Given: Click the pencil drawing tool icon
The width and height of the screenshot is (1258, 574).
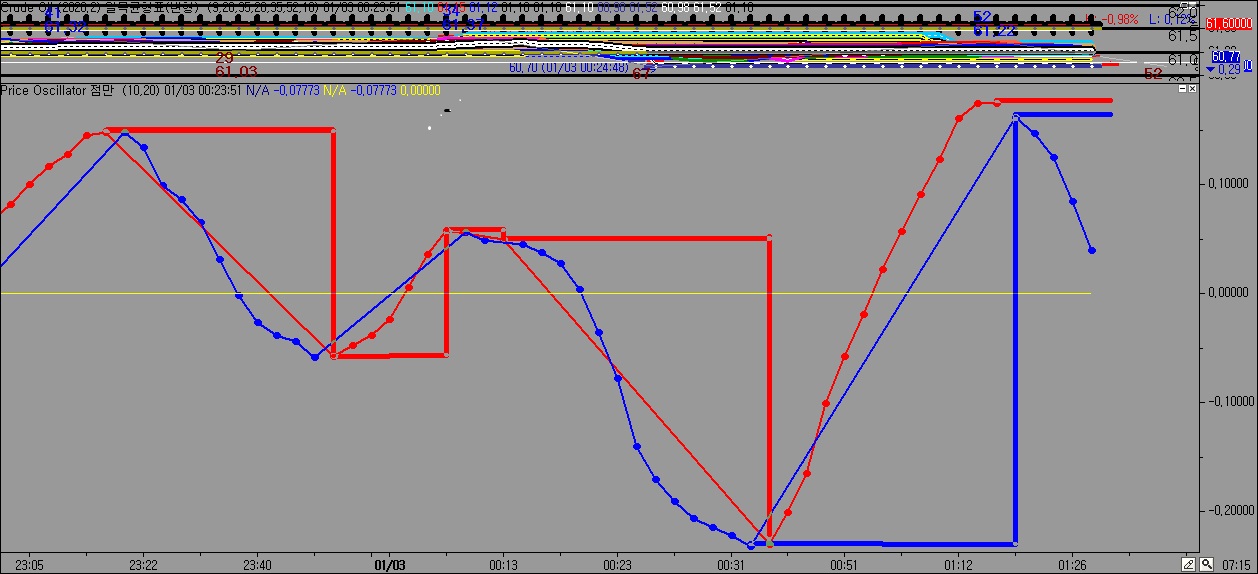Looking at the screenshot, I should pyautogui.click(x=1189, y=564).
